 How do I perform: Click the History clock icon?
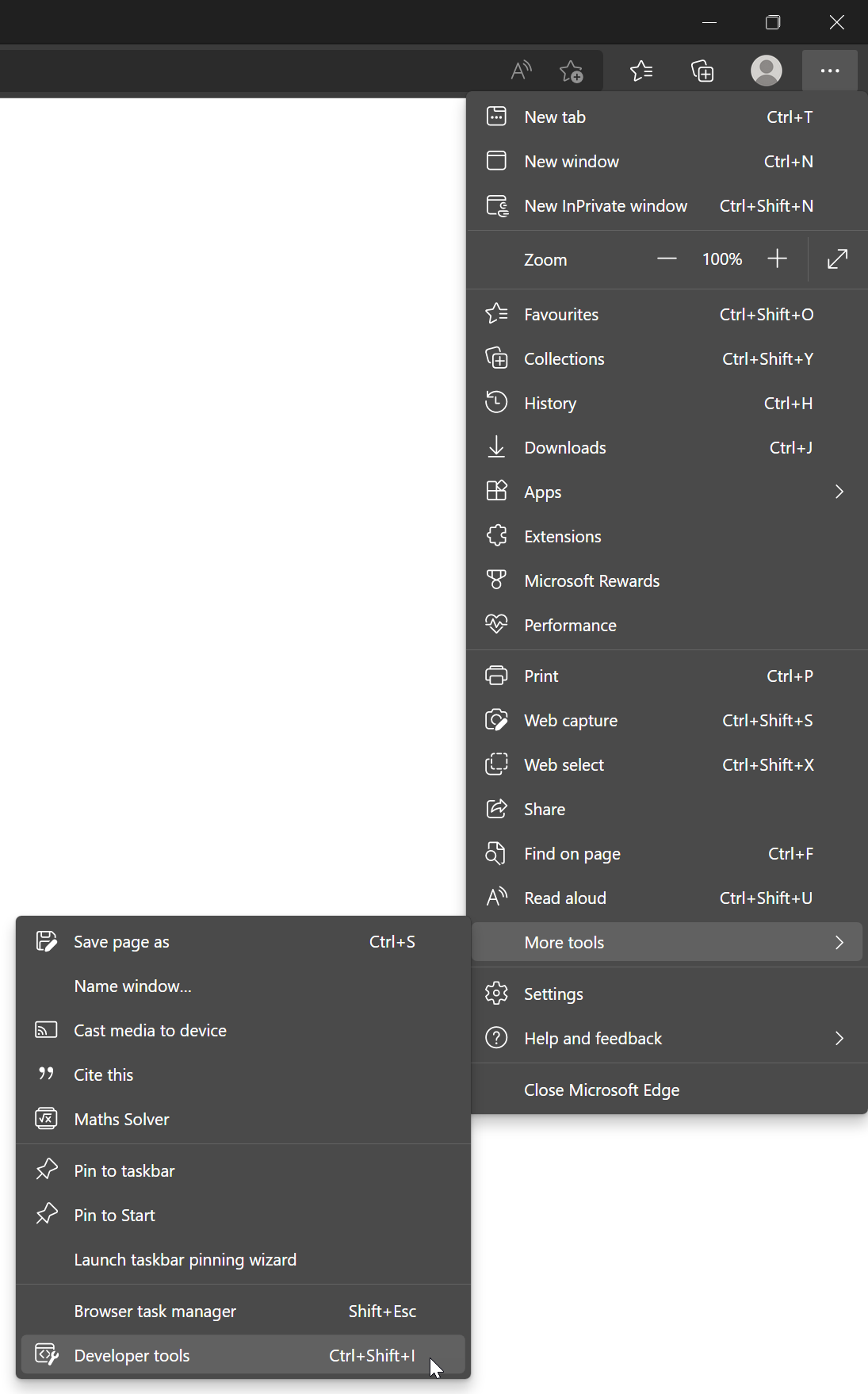coord(496,403)
